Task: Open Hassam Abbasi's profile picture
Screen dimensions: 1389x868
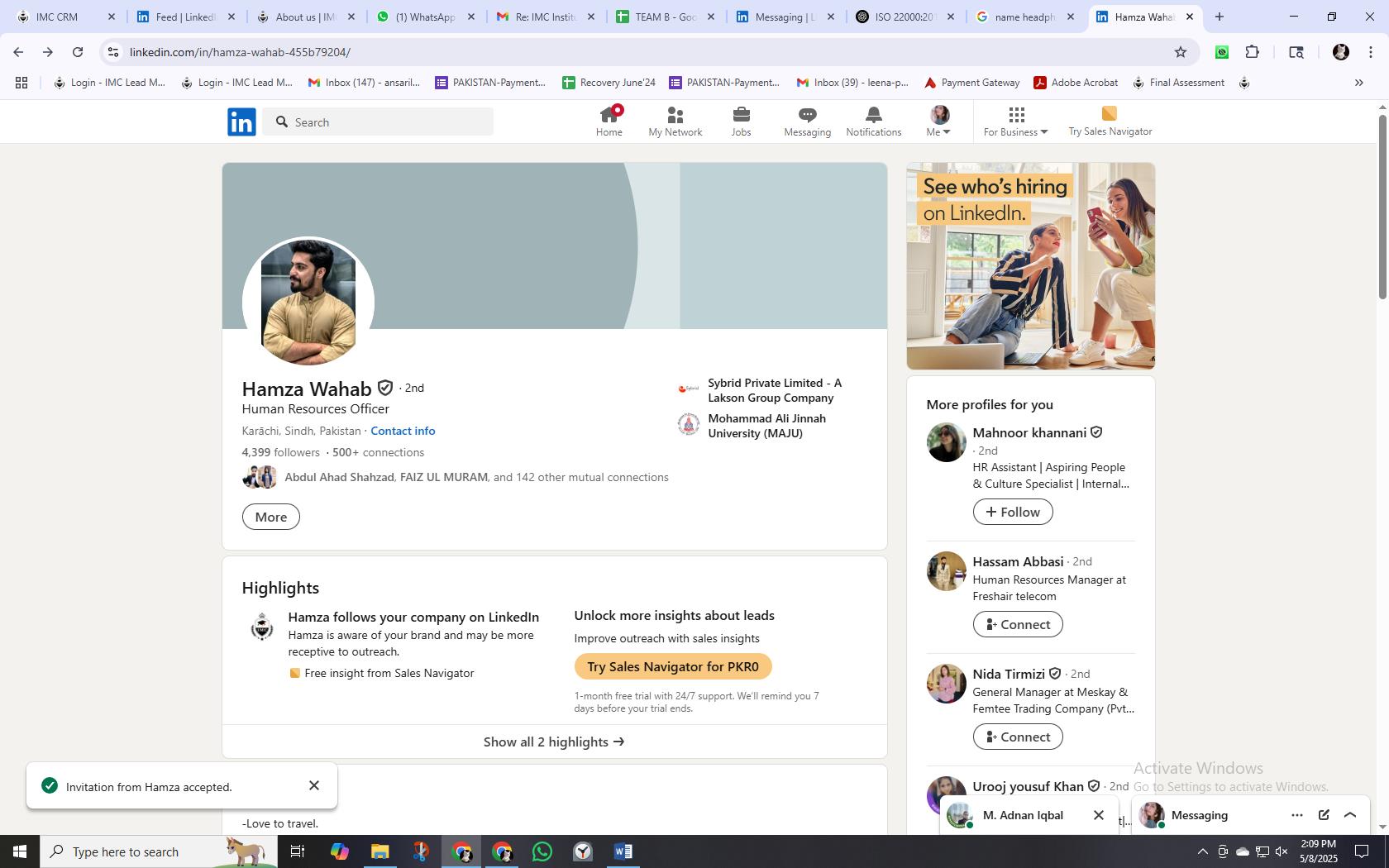Action: tap(946, 571)
